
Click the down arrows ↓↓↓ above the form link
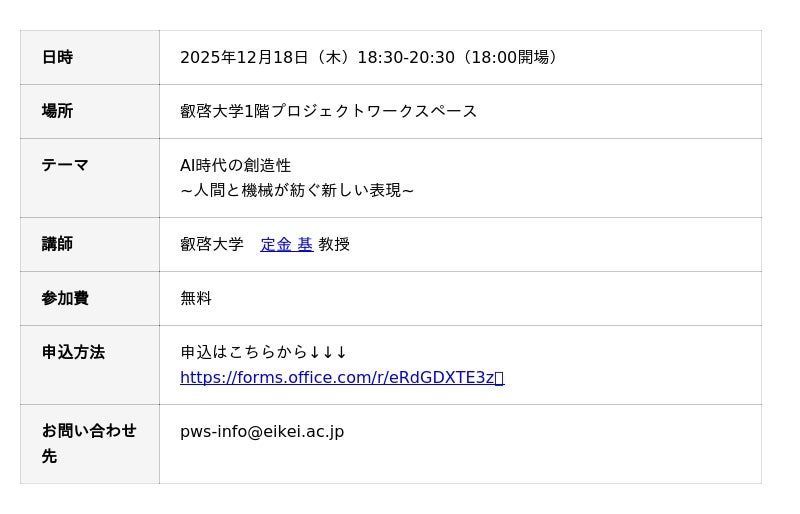[328, 352]
